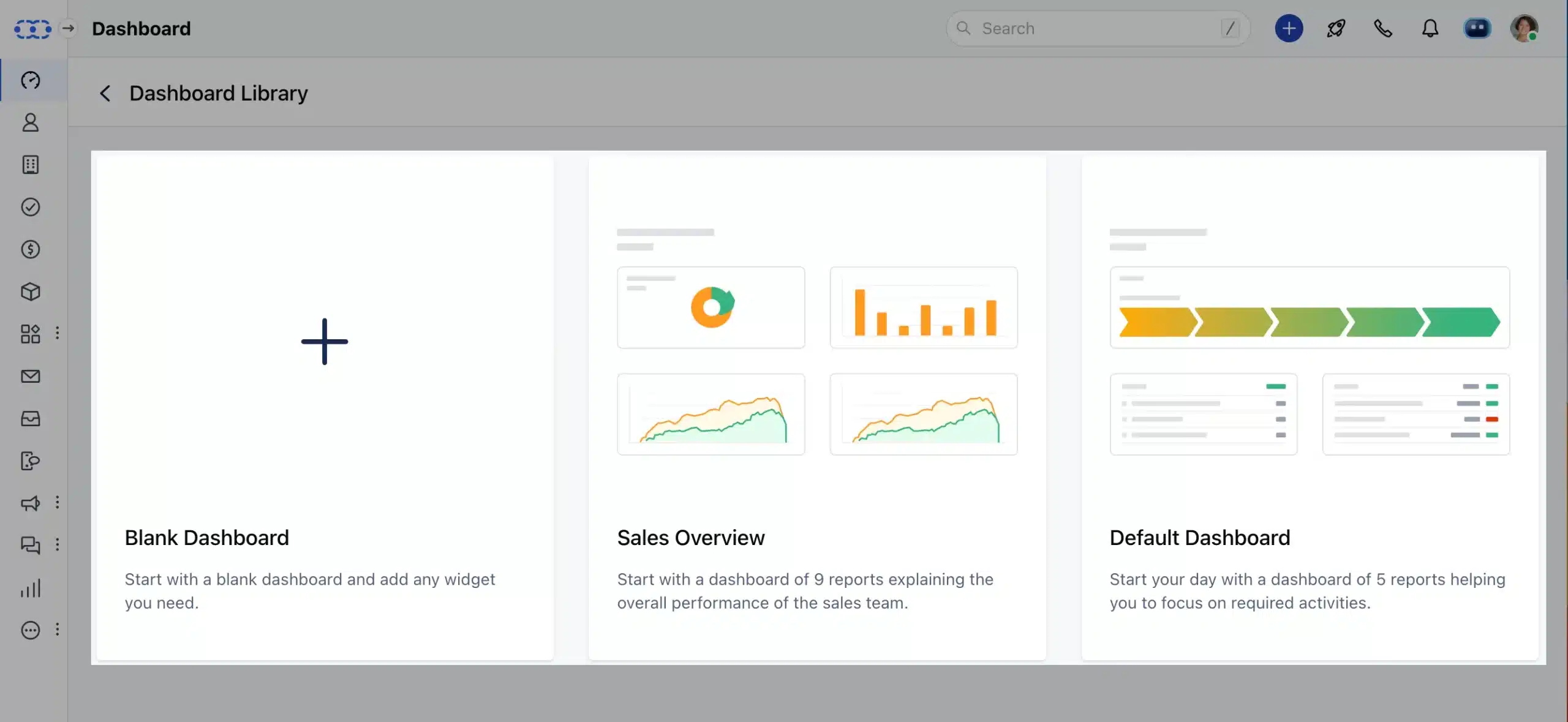1568x722 pixels.
Task: Select the Tasks icon in sidebar
Action: coord(29,207)
